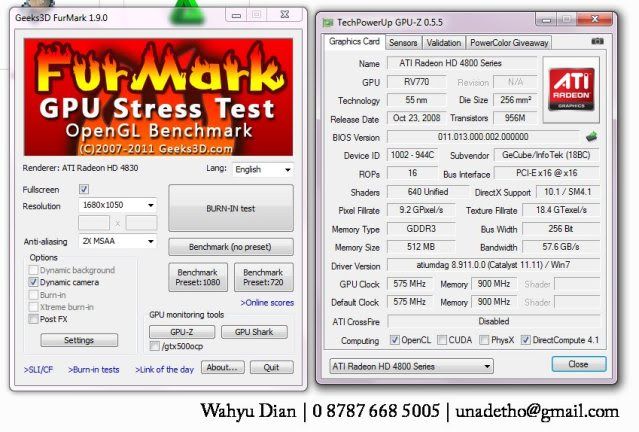The width and height of the screenshot is (639, 432).
Task: Minimize the GPU-Z window
Action: 546,20
